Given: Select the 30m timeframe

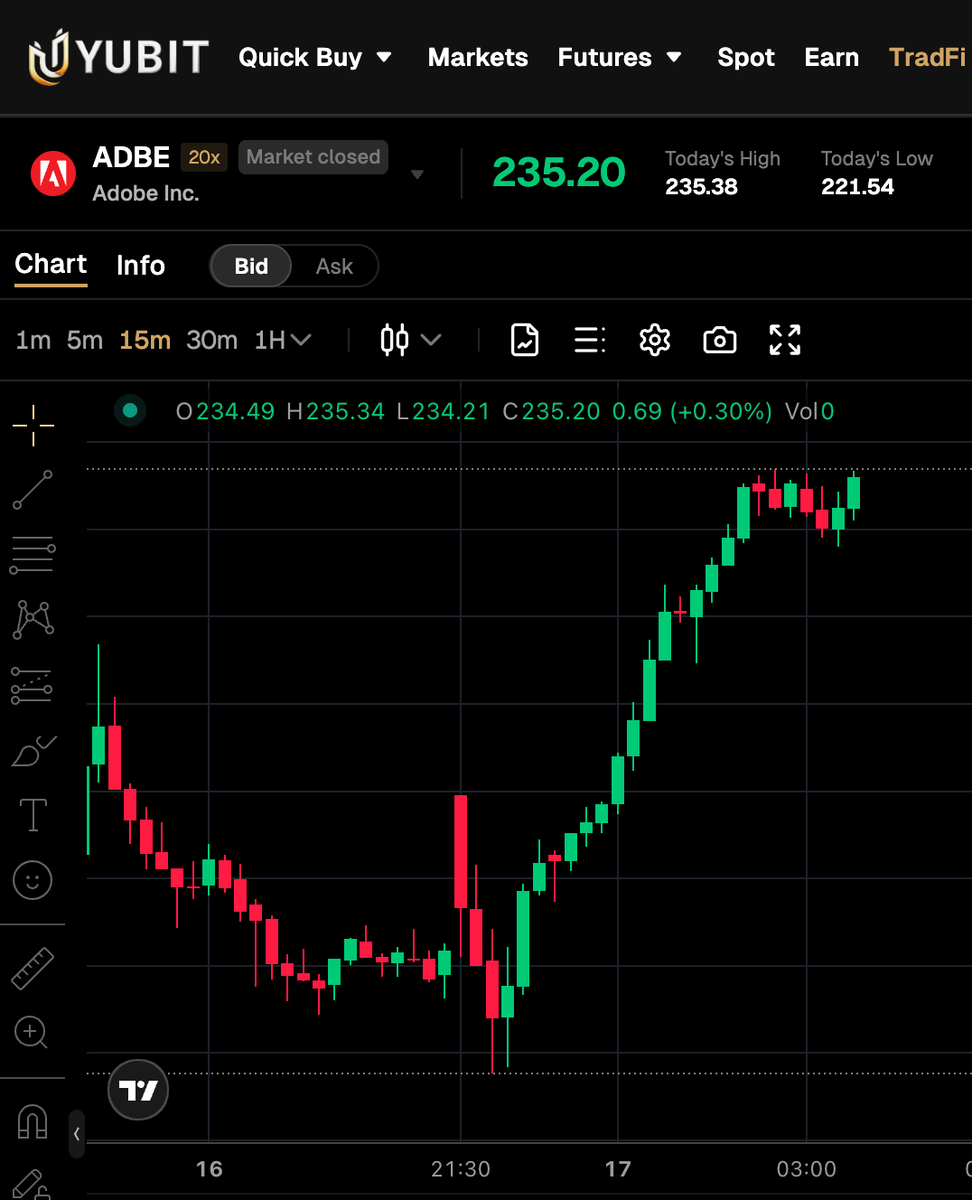Looking at the screenshot, I should pos(212,340).
